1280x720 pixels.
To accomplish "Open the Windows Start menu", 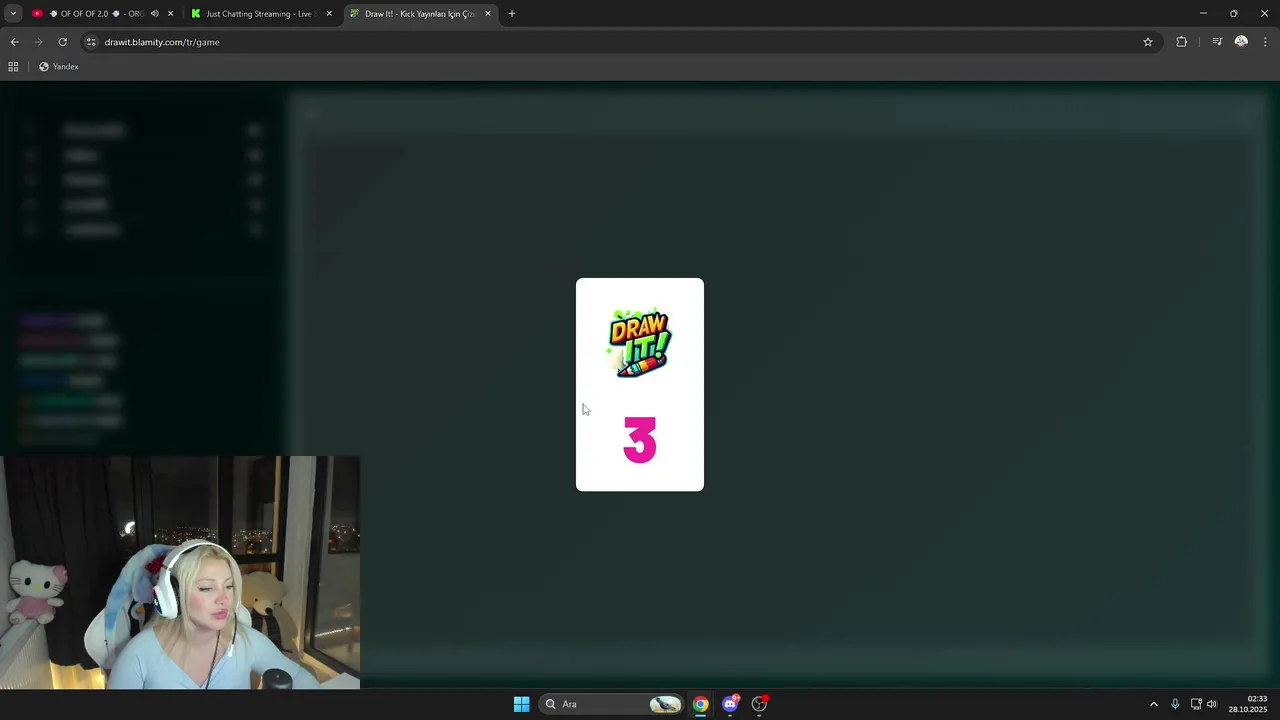I will point(521,704).
